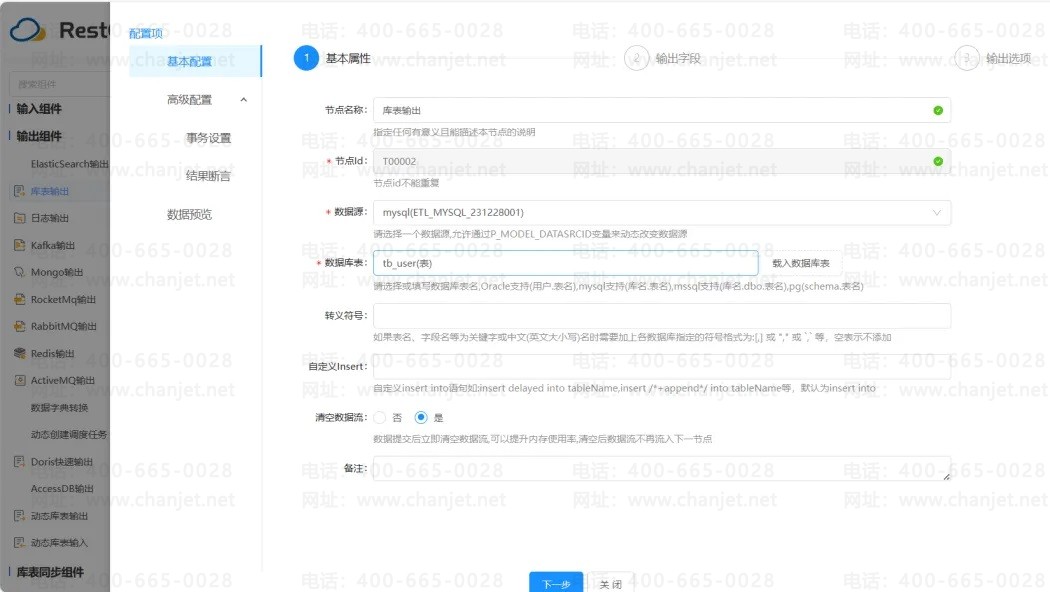This screenshot has width=1050, height=592.
Task: Select 数据字典转换 in sidebar
Action: pos(59,407)
